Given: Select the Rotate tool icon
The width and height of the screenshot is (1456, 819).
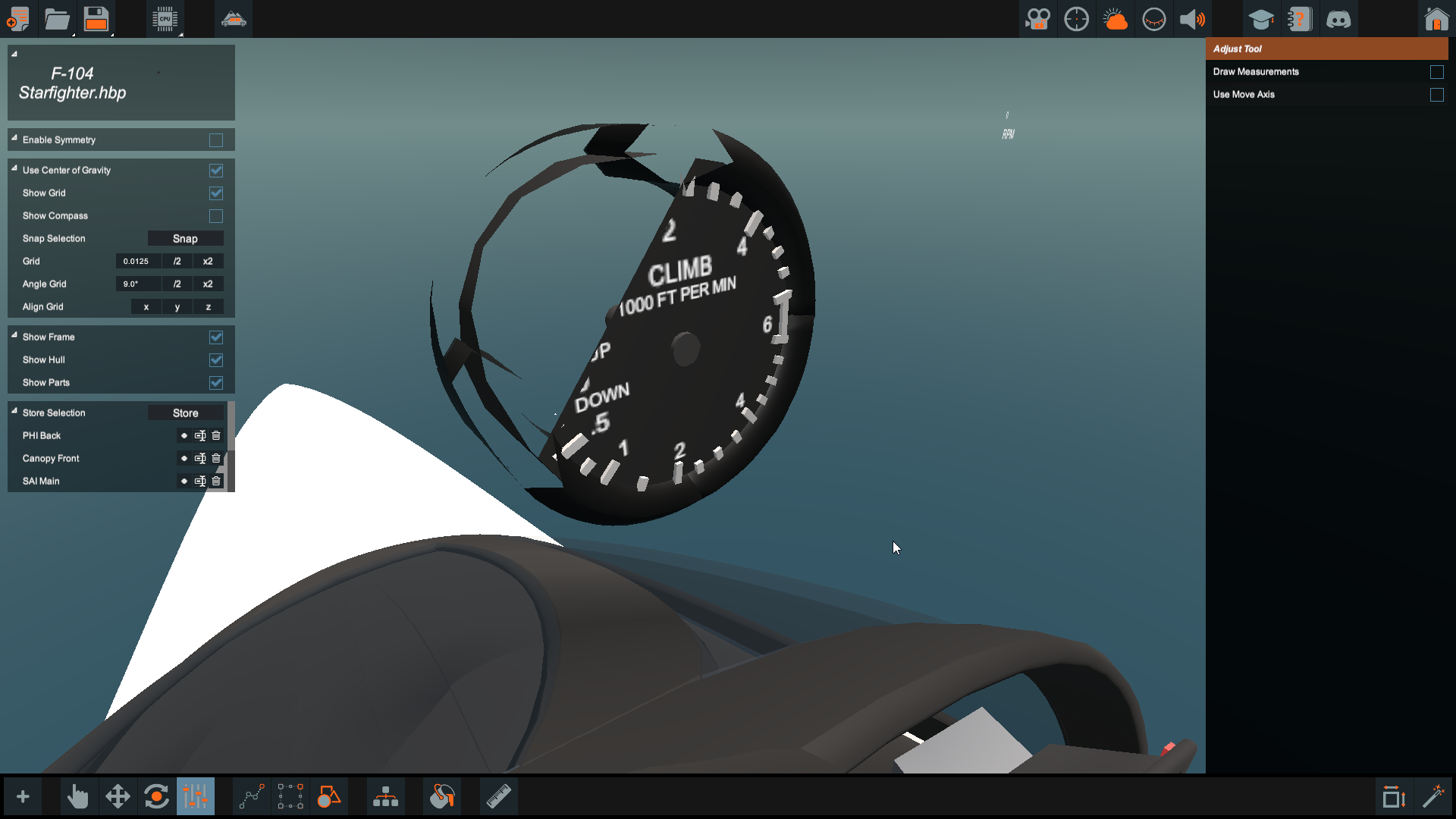Looking at the screenshot, I should coord(157,797).
